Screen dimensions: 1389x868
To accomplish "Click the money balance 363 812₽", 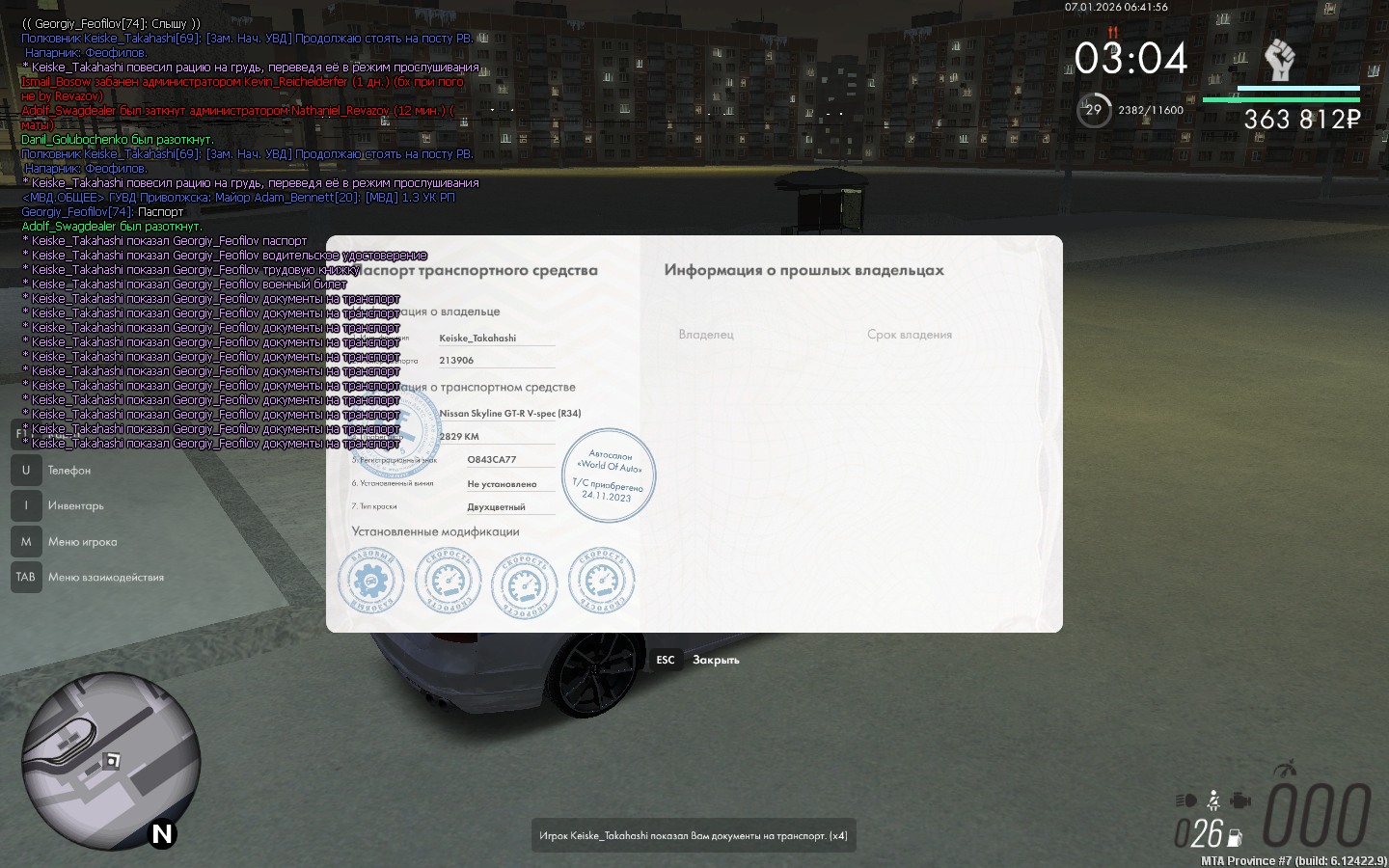I will click(1302, 120).
